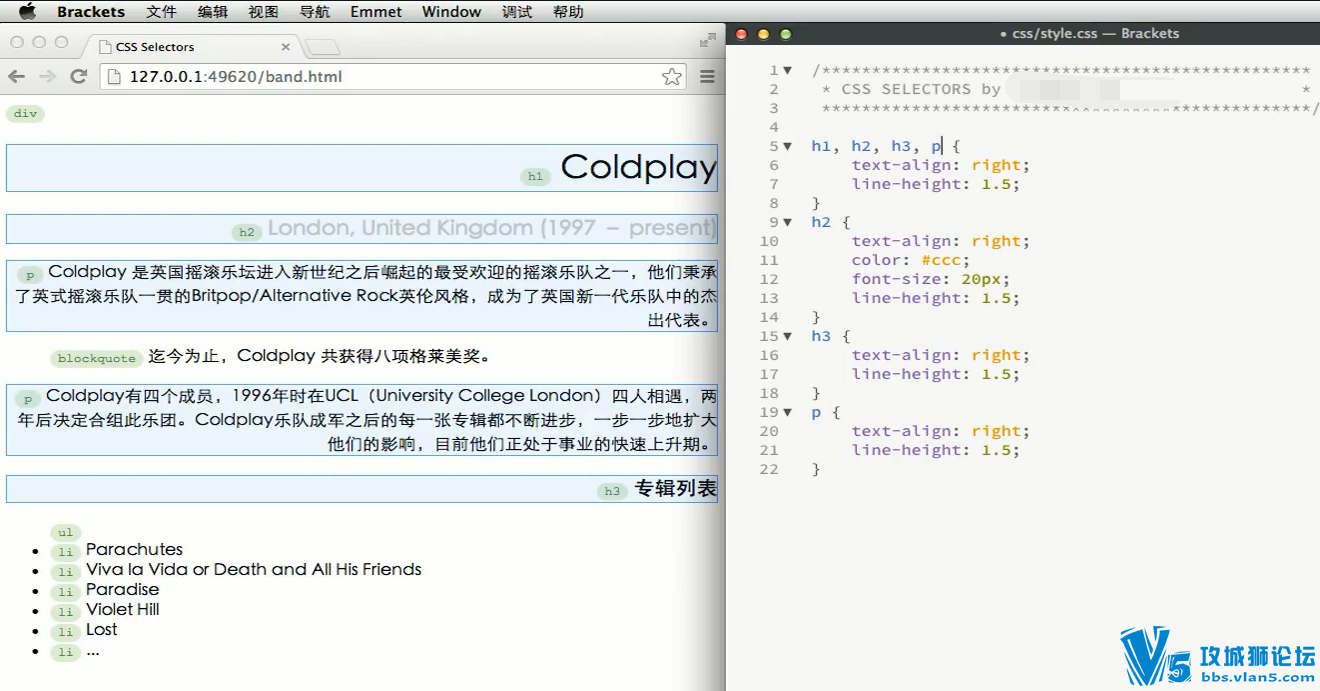Collapse the h2 rule at line 9
Viewport: 1320px width, 691px height.
click(x=787, y=222)
